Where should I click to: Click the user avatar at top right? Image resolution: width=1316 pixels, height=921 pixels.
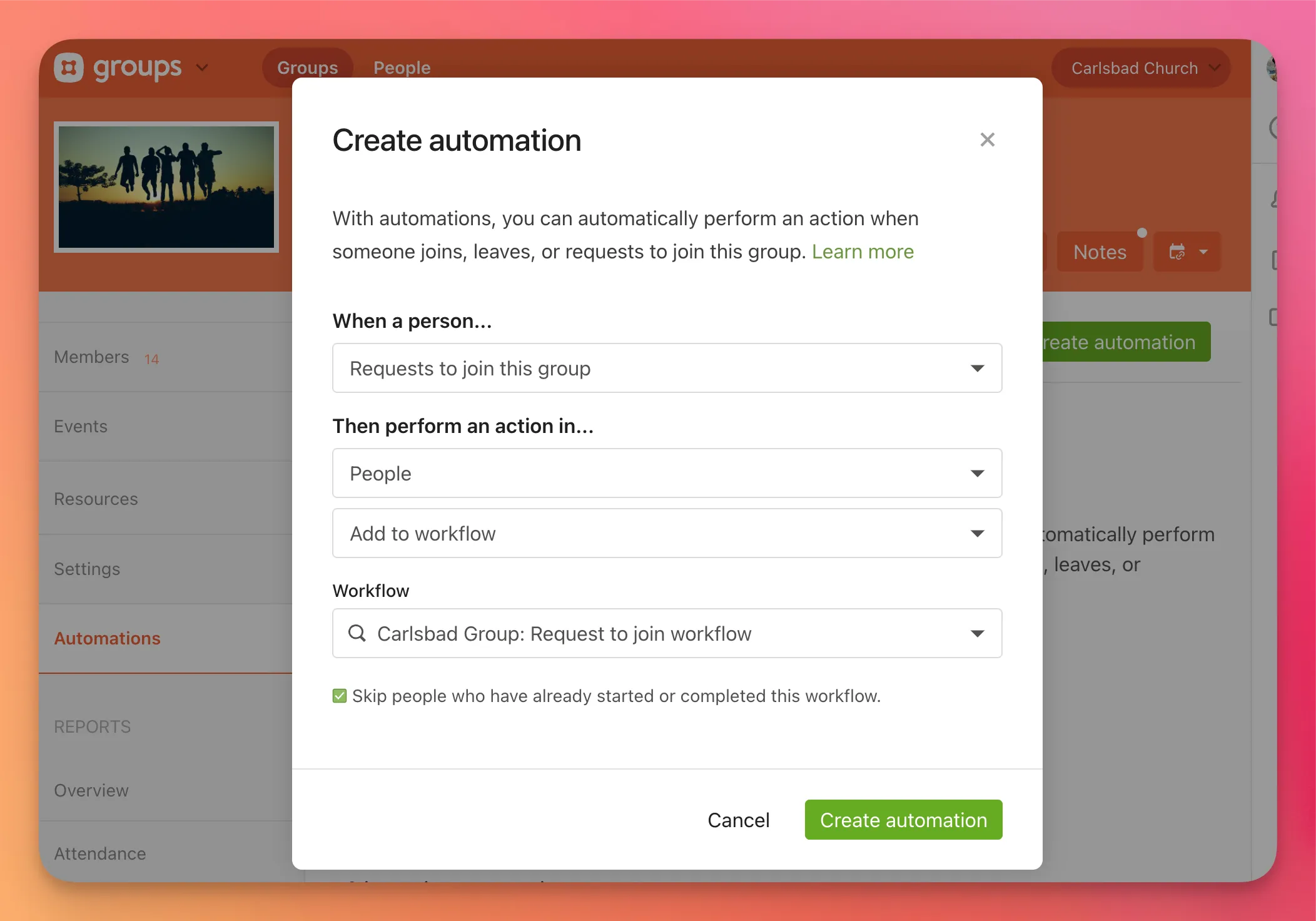pos(1271,68)
